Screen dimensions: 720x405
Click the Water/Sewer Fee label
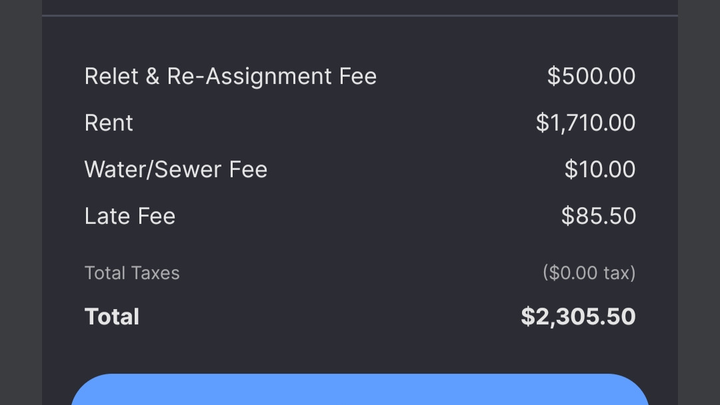point(176,170)
